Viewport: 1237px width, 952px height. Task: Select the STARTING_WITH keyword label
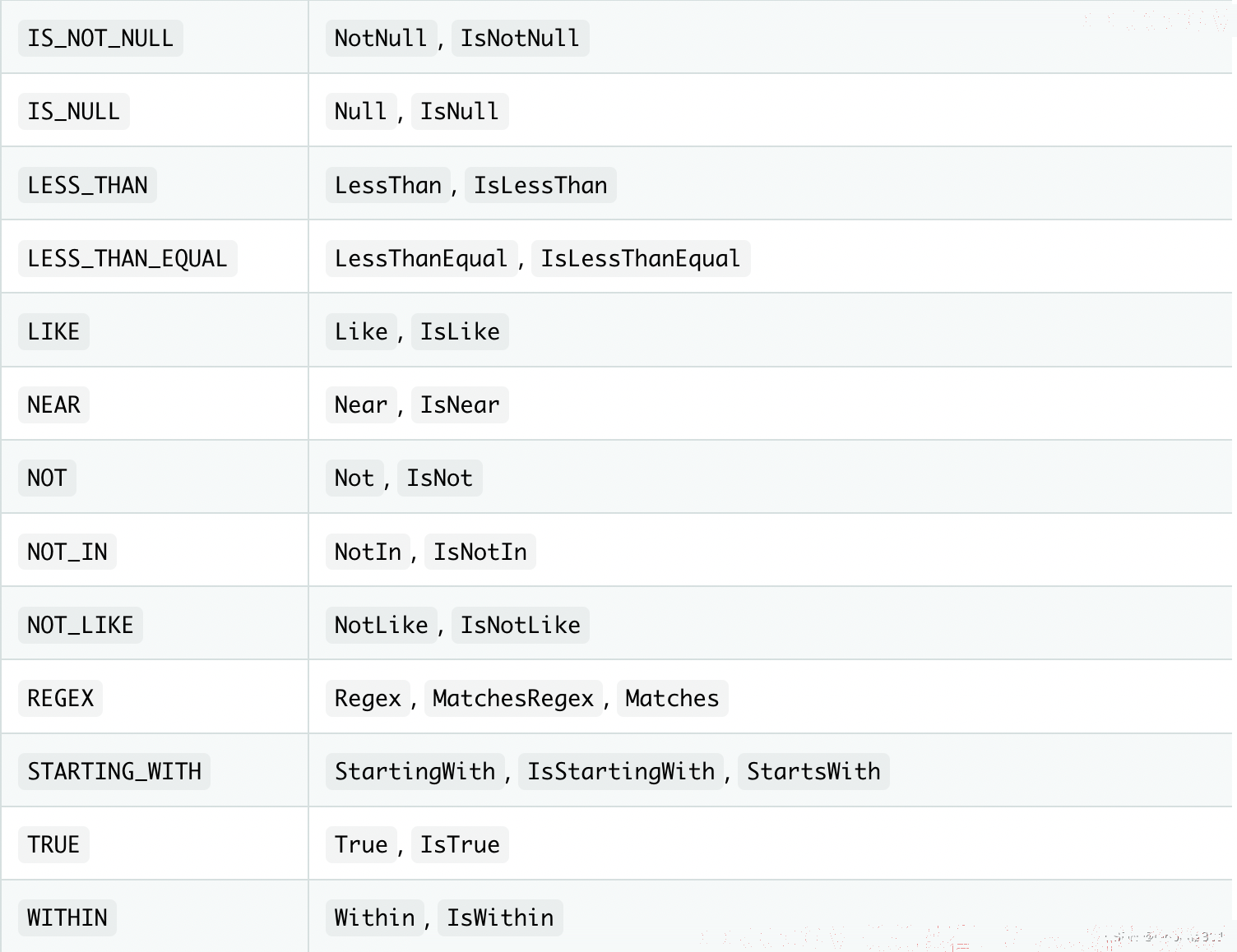point(114,771)
